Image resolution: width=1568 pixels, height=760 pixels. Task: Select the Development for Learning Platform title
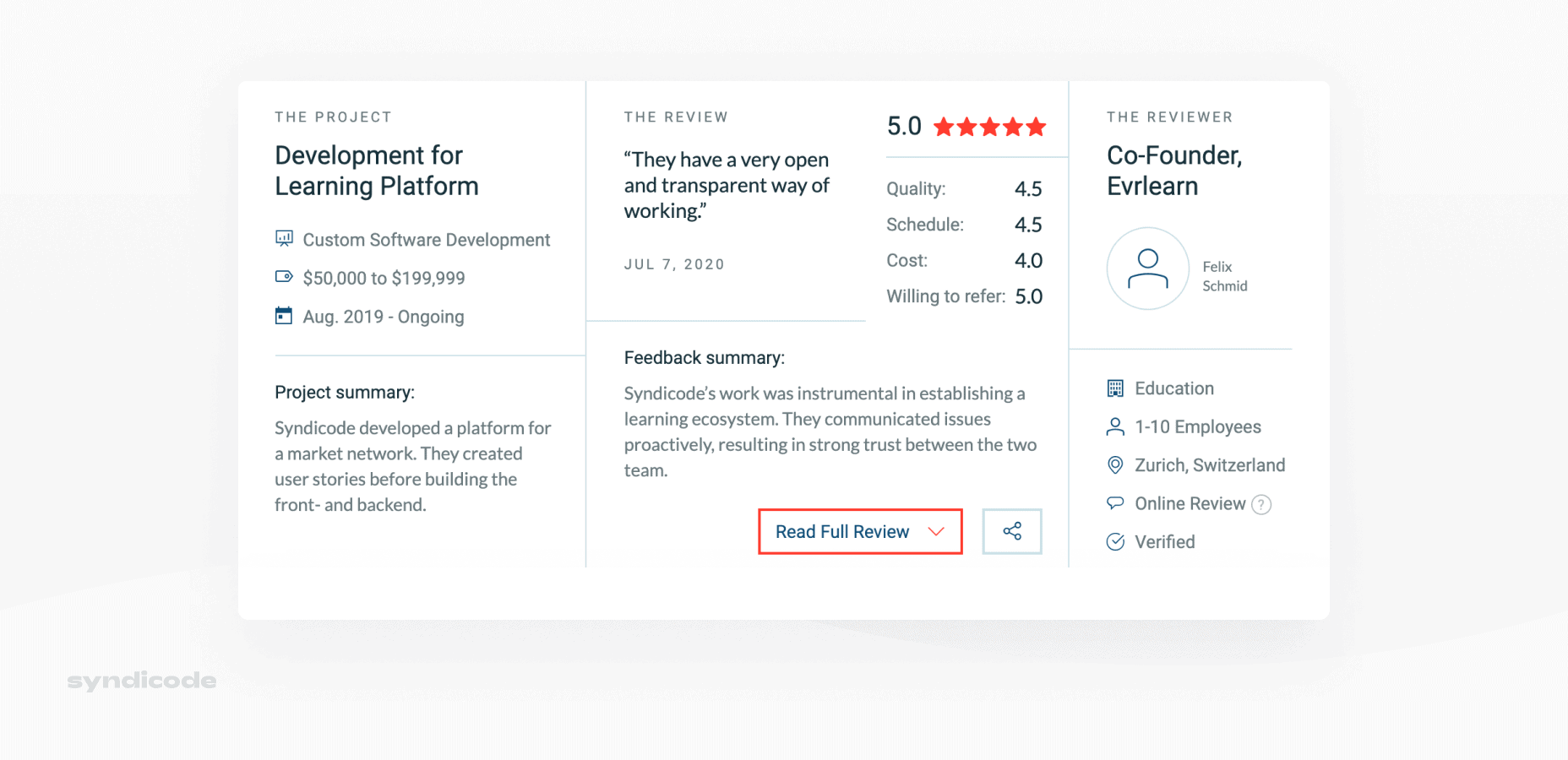tap(377, 171)
